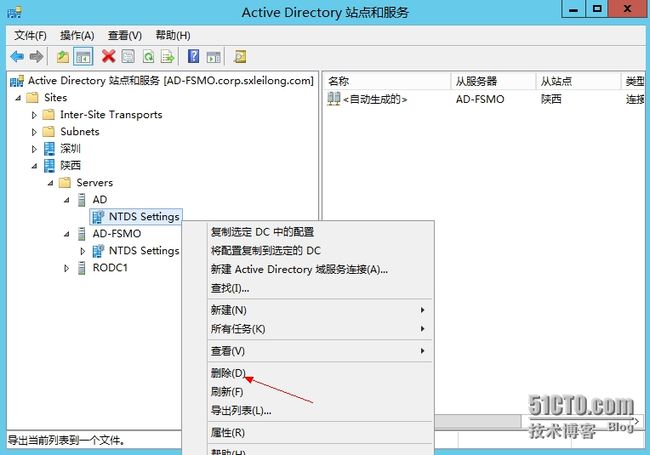Click NTDS Settings icon under AD-FSMO
650x455 pixels.
pyautogui.click(x=98, y=251)
